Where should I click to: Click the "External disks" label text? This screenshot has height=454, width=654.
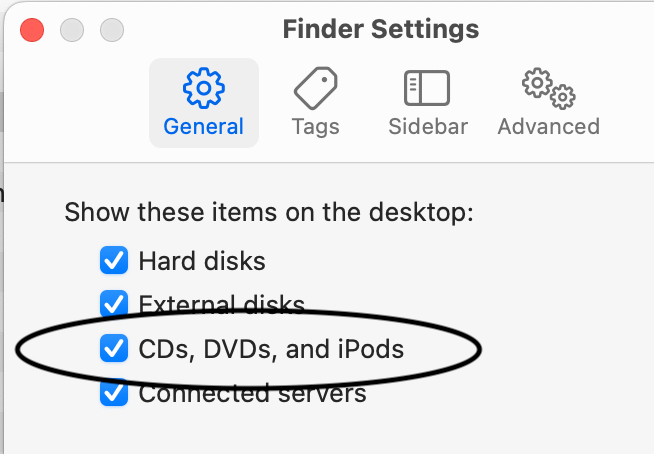coord(221,304)
